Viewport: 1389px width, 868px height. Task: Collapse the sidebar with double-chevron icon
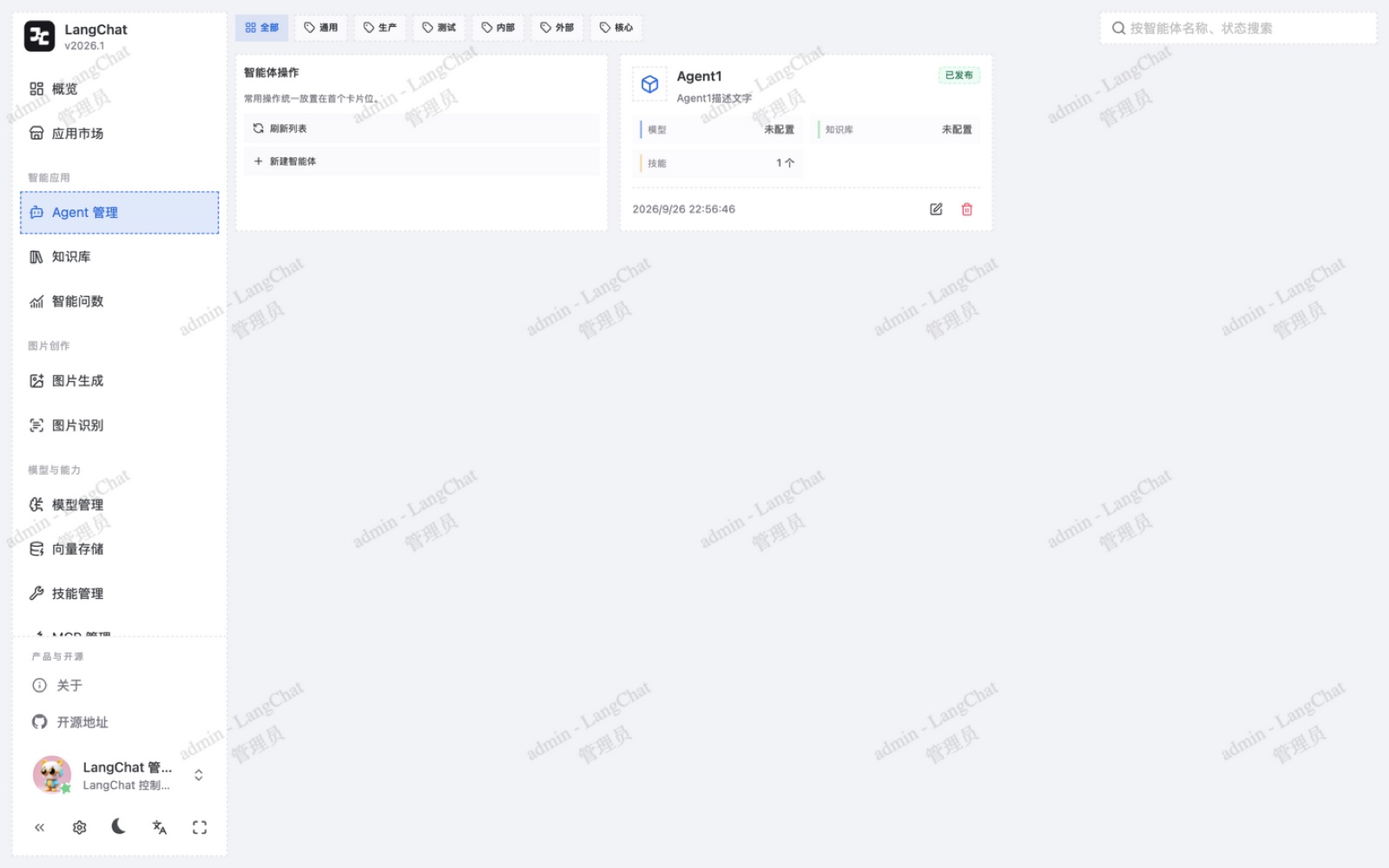(40, 828)
